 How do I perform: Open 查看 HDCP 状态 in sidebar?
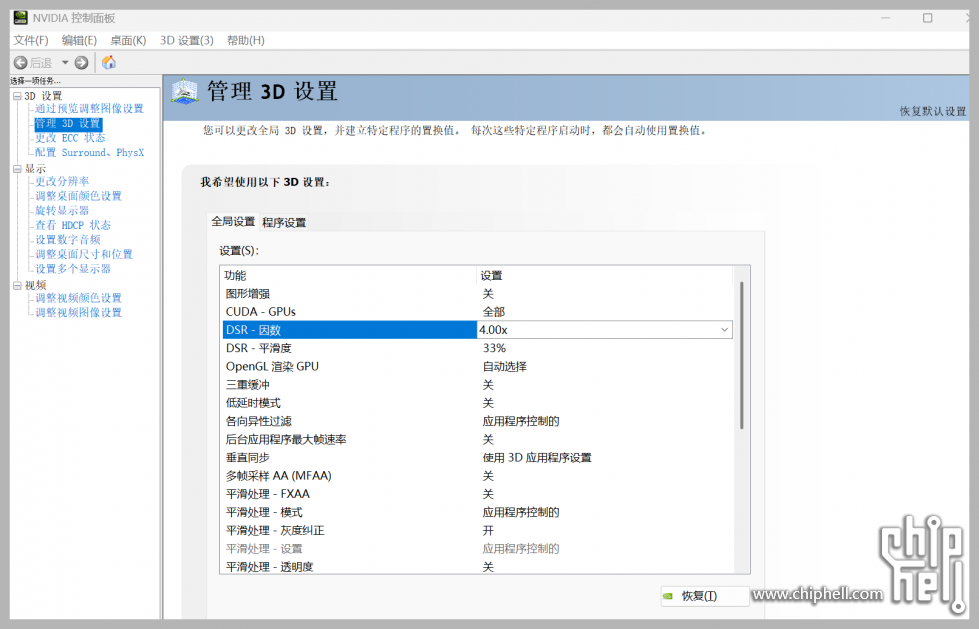click(73, 225)
